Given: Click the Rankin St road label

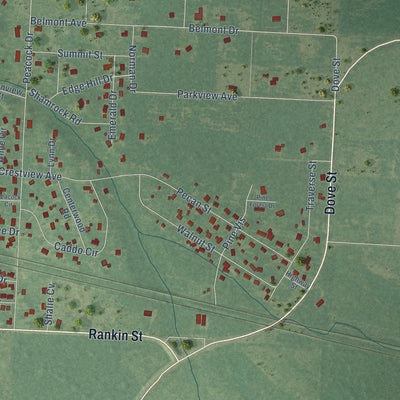Looking at the screenshot, I should click(116, 335).
